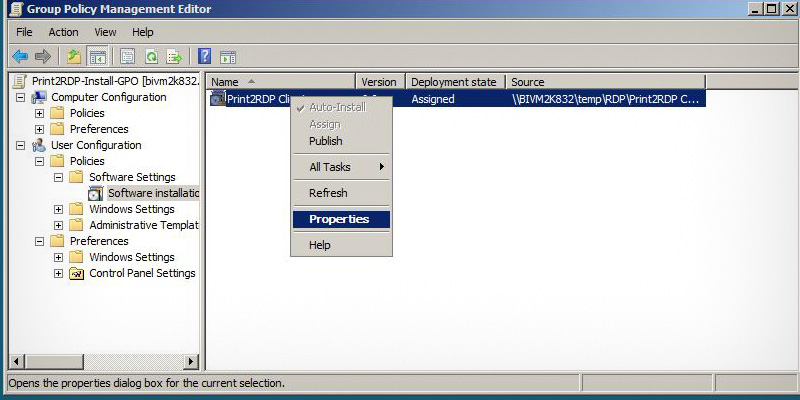Click the Export List toolbar icon
This screenshot has height=400, width=800.
[x=174, y=56]
